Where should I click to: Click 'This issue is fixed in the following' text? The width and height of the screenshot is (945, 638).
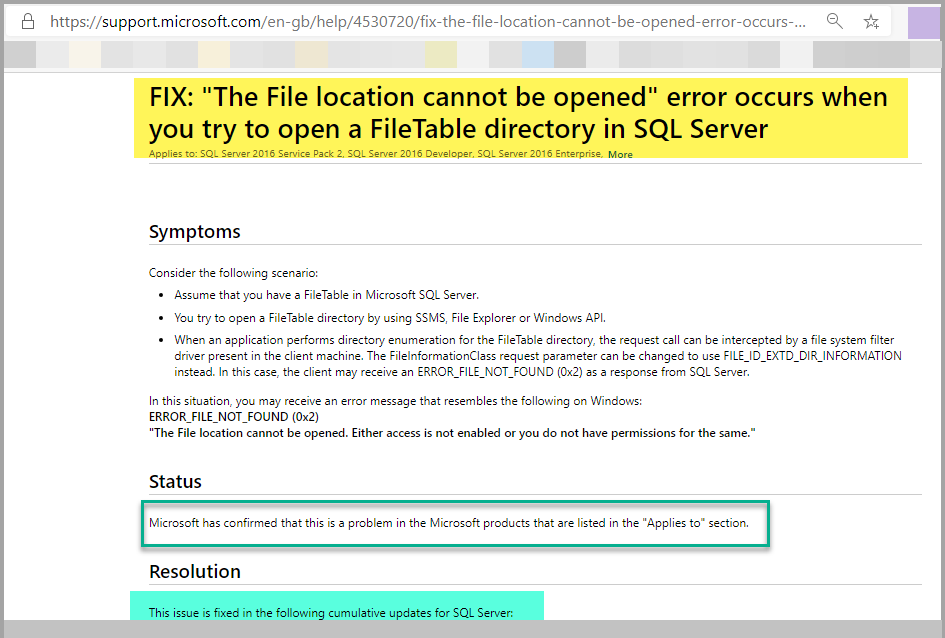click(x=331, y=613)
